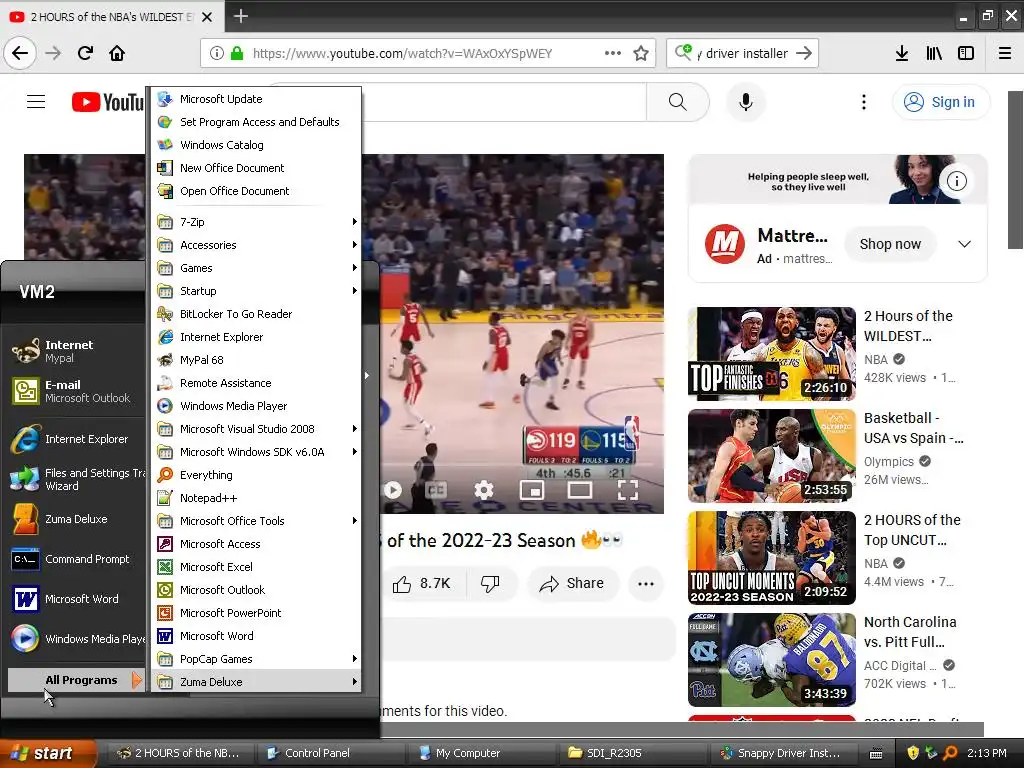The image size is (1024, 768).
Task: Toggle miniplayer mode on the video
Action: pos(532,489)
